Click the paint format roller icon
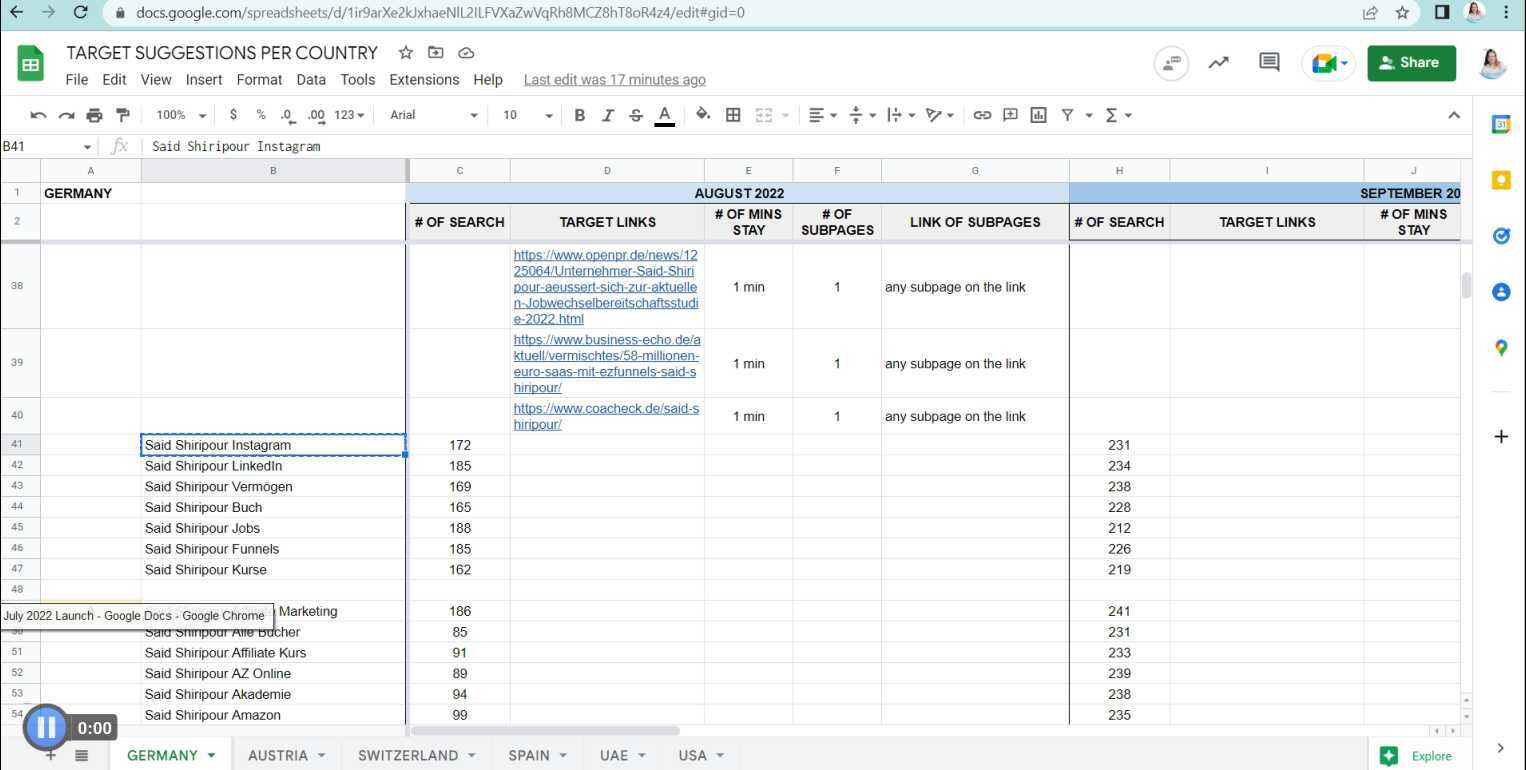The image size is (1526, 770). click(123, 115)
